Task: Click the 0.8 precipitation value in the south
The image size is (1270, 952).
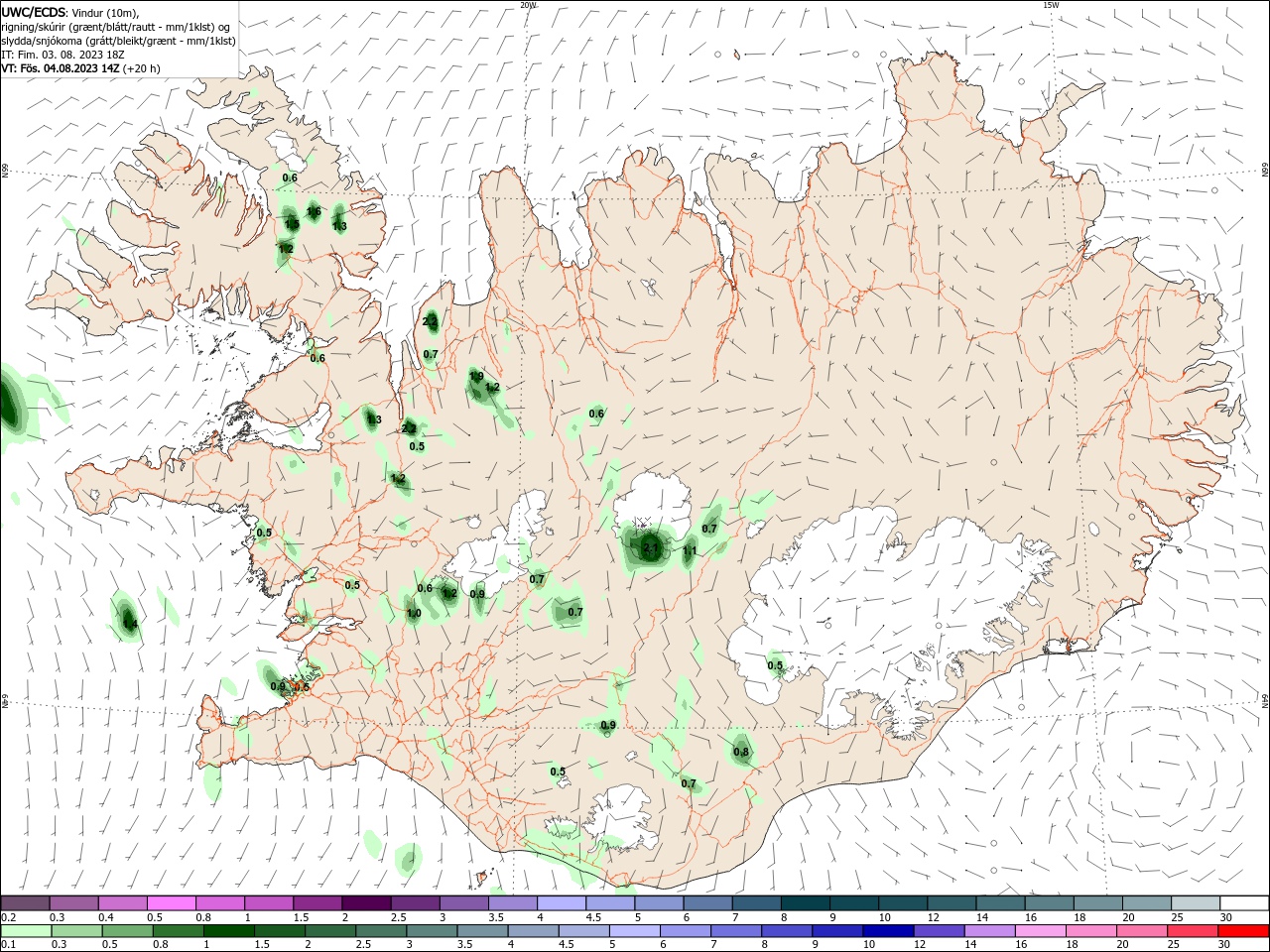Action: coord(741,752)
